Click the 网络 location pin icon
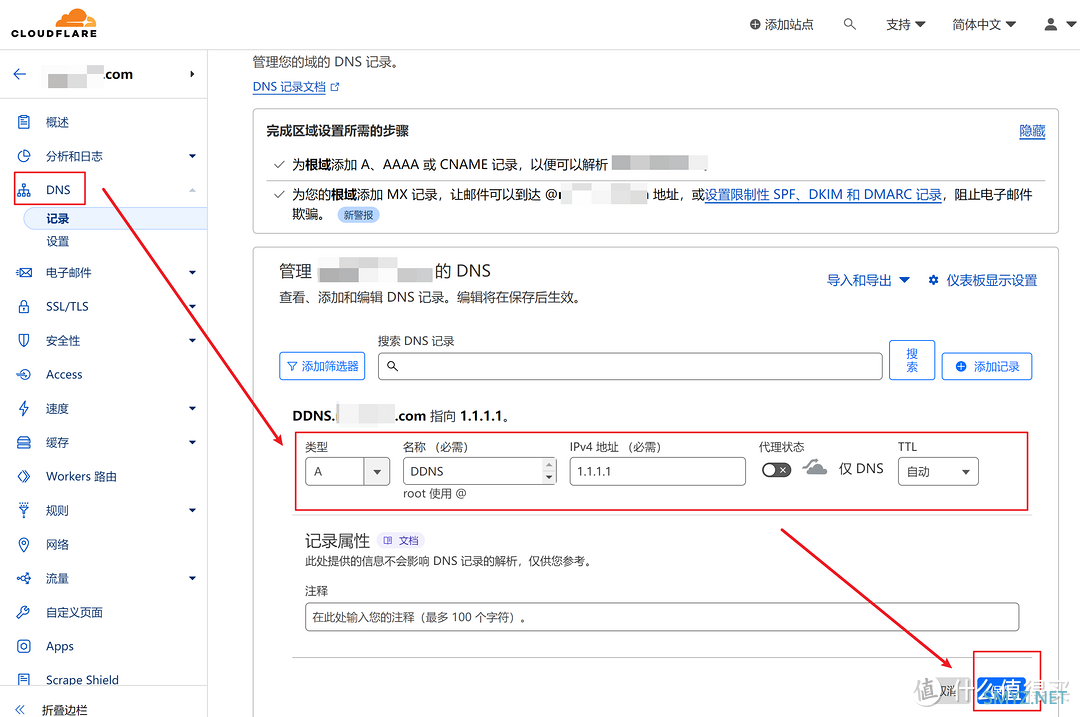The image size is (1080, 717). click(x=24, y=545)
